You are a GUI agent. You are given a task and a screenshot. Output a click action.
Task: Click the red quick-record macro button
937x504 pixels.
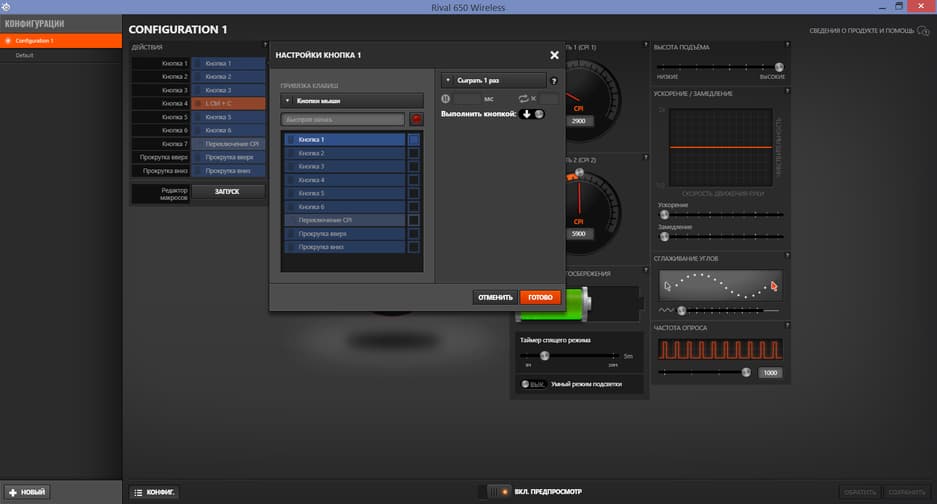tap(417, 119)
